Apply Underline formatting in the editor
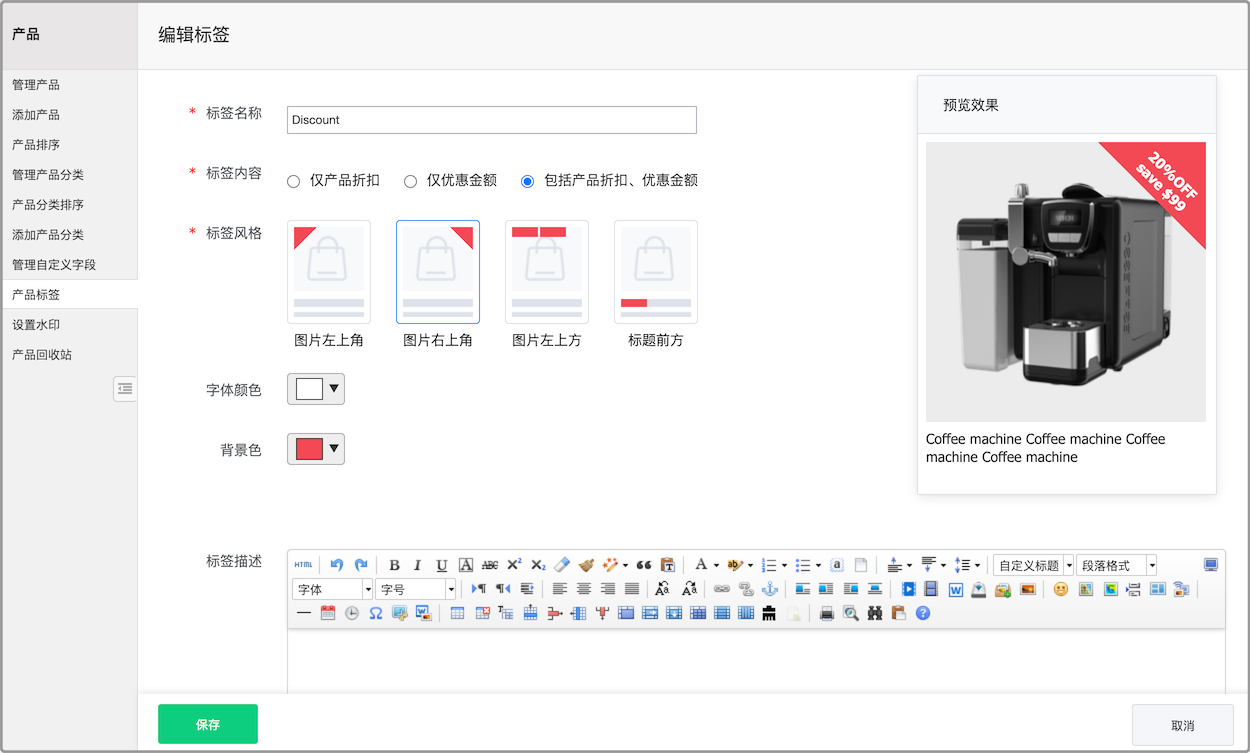 coord(441,565)
